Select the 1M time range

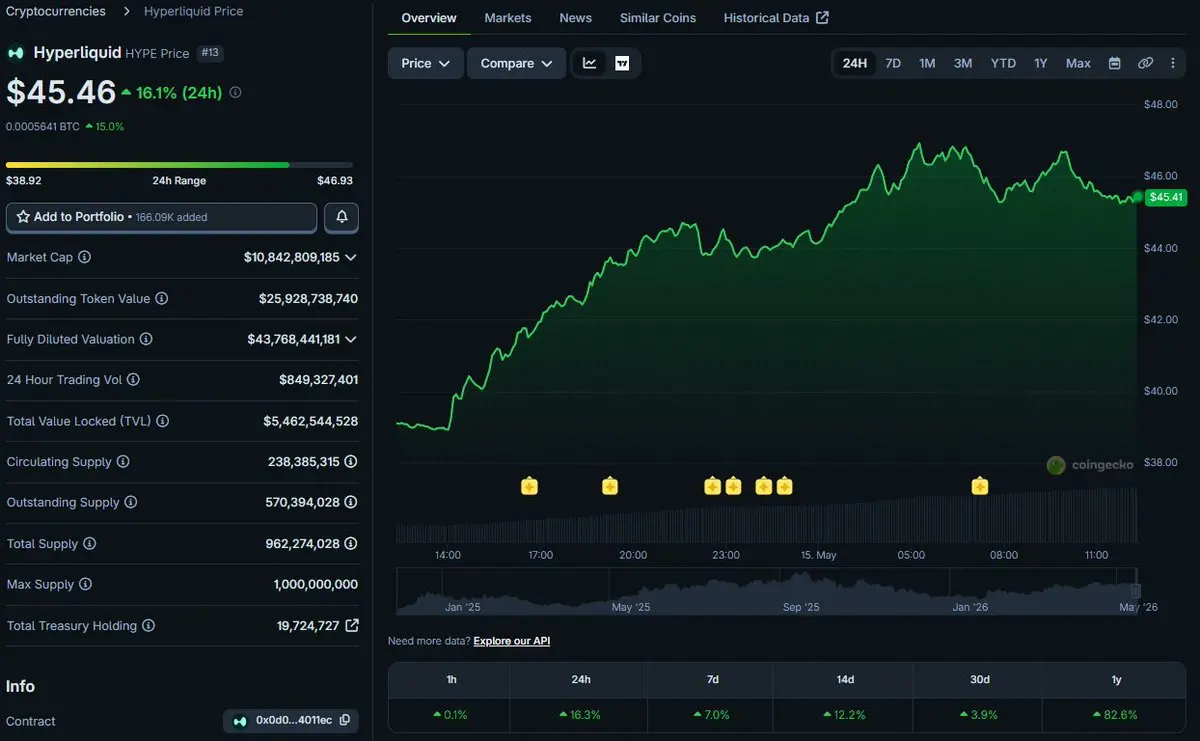tap(927, 63)
